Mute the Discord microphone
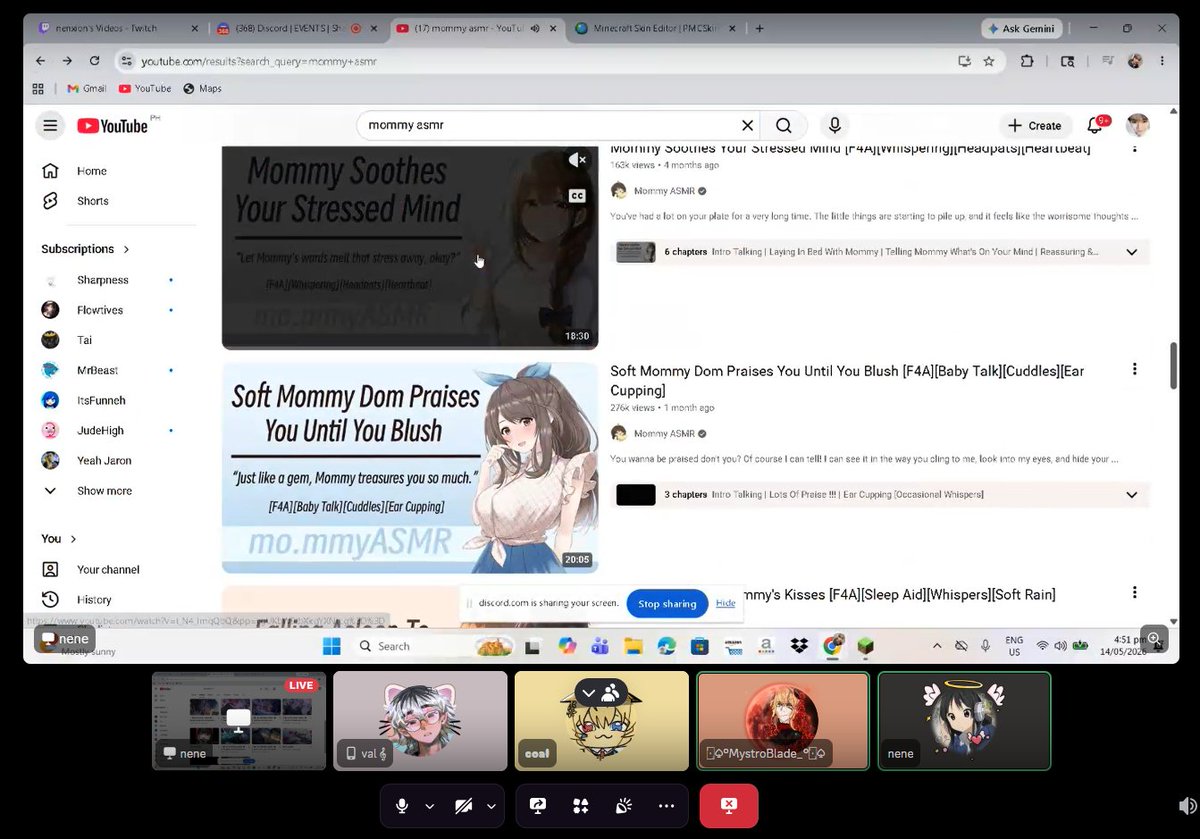Image resolution: width=1200 pixels, height=839 pixels. 402,806
